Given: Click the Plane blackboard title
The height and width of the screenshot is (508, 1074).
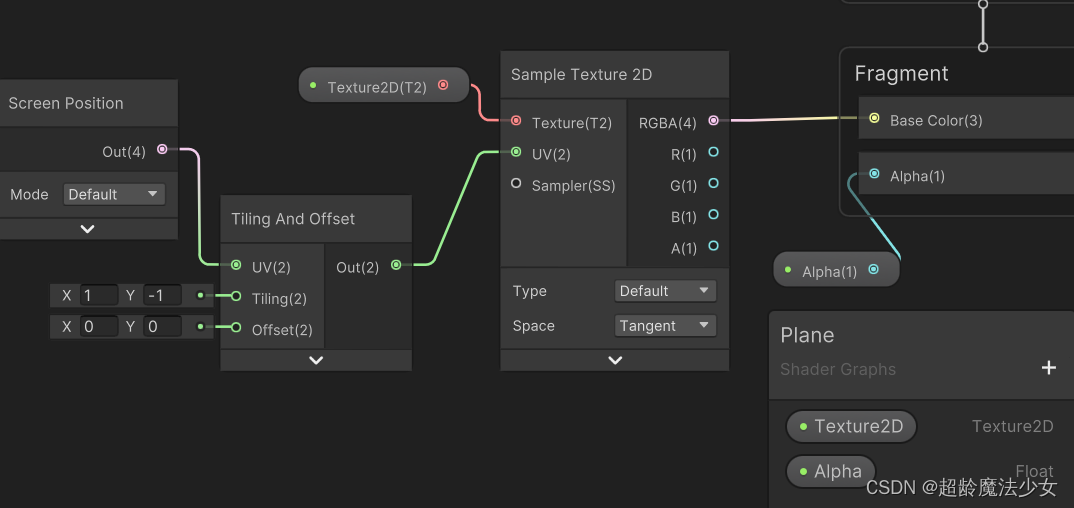Looking at the screenshot, I should coord(807,335).
